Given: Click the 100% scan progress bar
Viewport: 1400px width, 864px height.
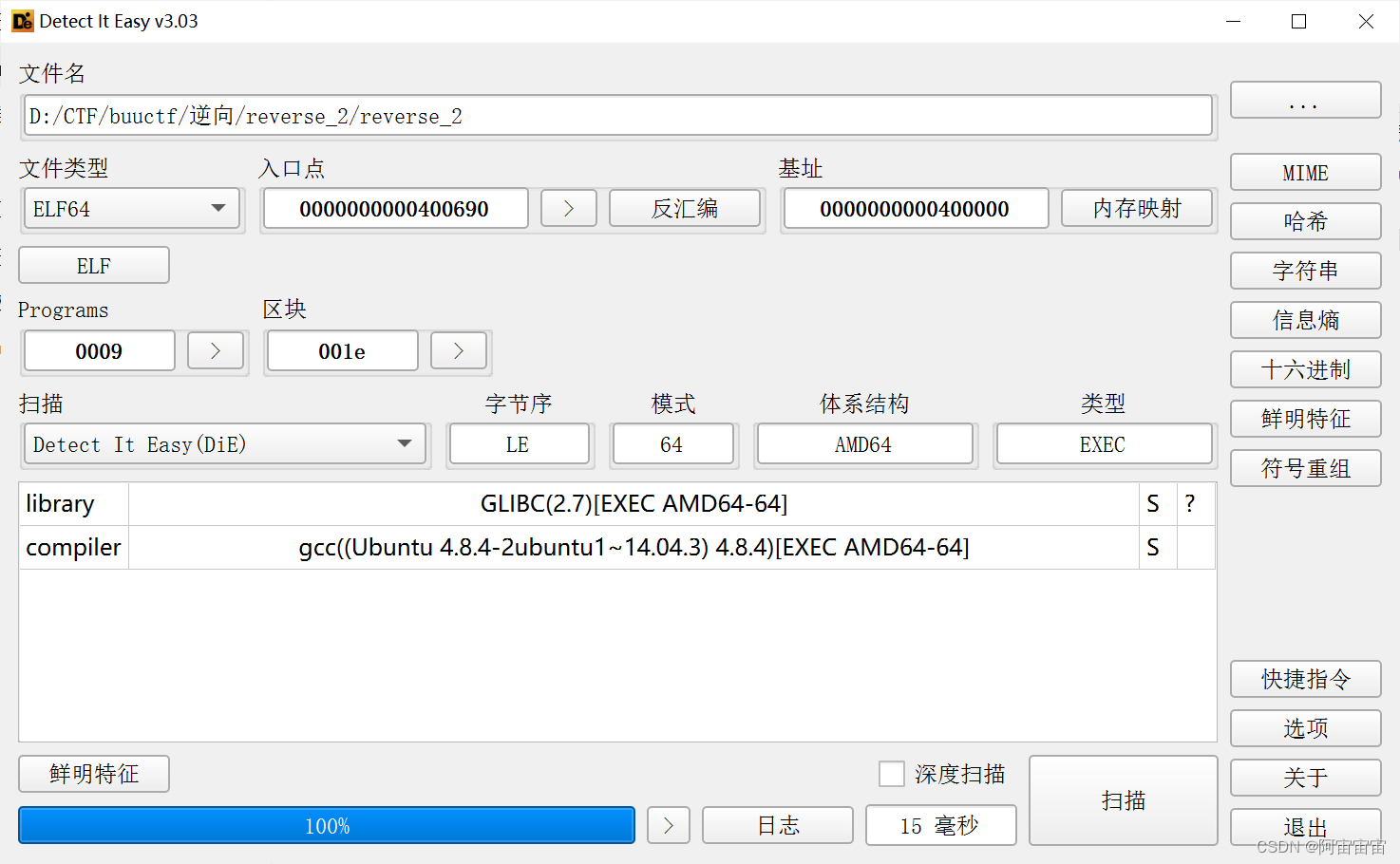Looking at the screenshot, I should click(x=327, y=825).
